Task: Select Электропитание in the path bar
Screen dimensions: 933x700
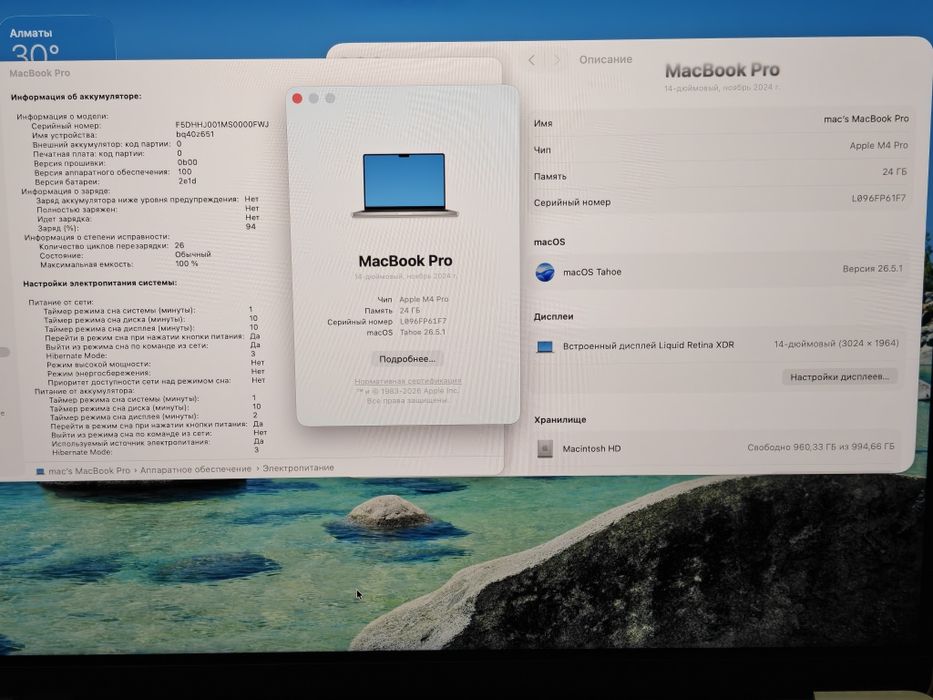Action: point(298,468)
